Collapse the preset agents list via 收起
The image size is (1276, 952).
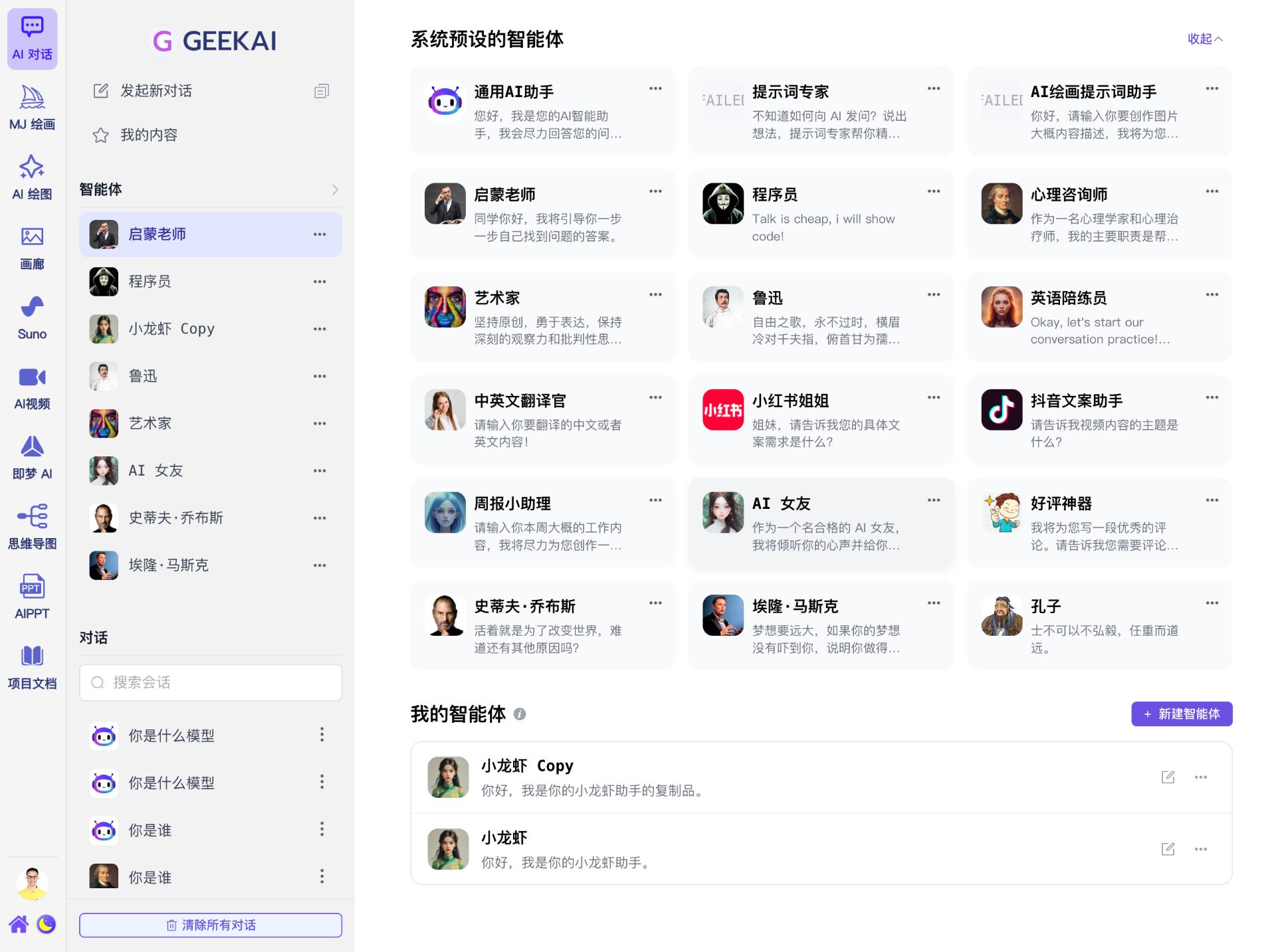[1204, 39]
